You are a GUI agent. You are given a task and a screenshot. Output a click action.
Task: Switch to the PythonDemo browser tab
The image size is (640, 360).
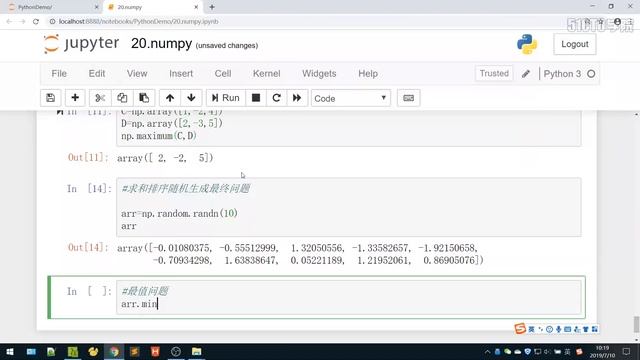[x=54, y=7]
